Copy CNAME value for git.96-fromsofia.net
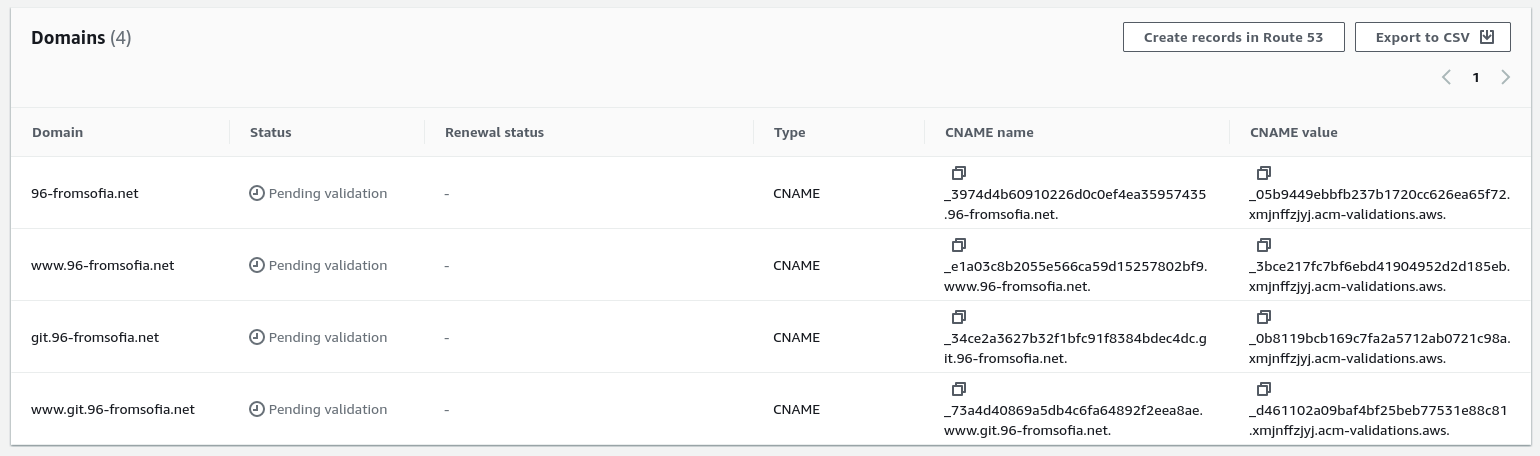The height and width of the screenshot is (456, 1540). (1264, 317)
